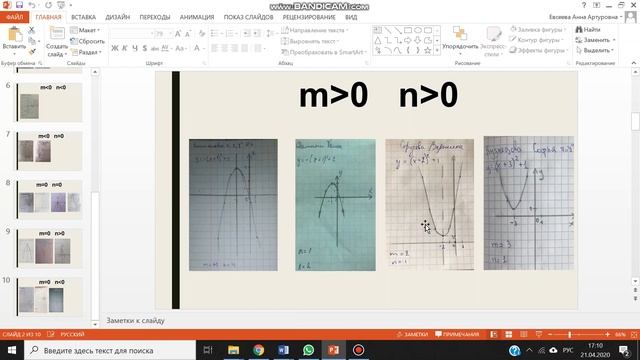The height and width of the screenshot is (360, 640).
Task: Open the Section (Раздел) dropdown
Action: (x=86, y=52)
